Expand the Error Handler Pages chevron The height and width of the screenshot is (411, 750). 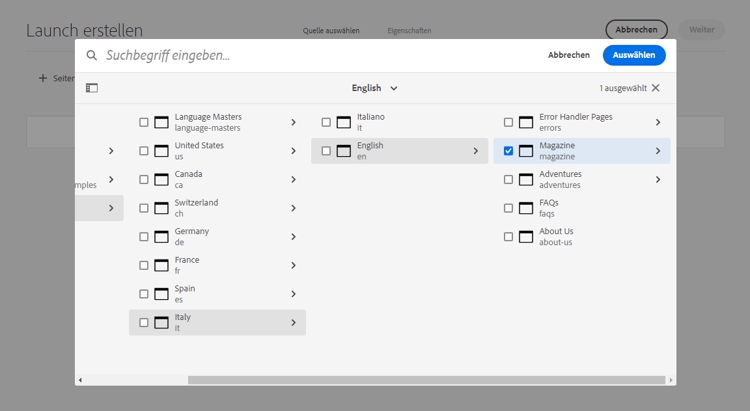tap(657, 122)
